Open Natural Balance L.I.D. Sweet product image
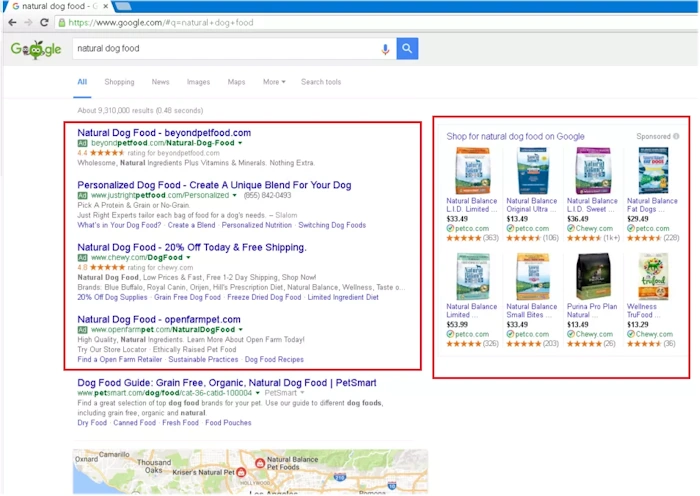700x496 pixels. tap(593, 171)
